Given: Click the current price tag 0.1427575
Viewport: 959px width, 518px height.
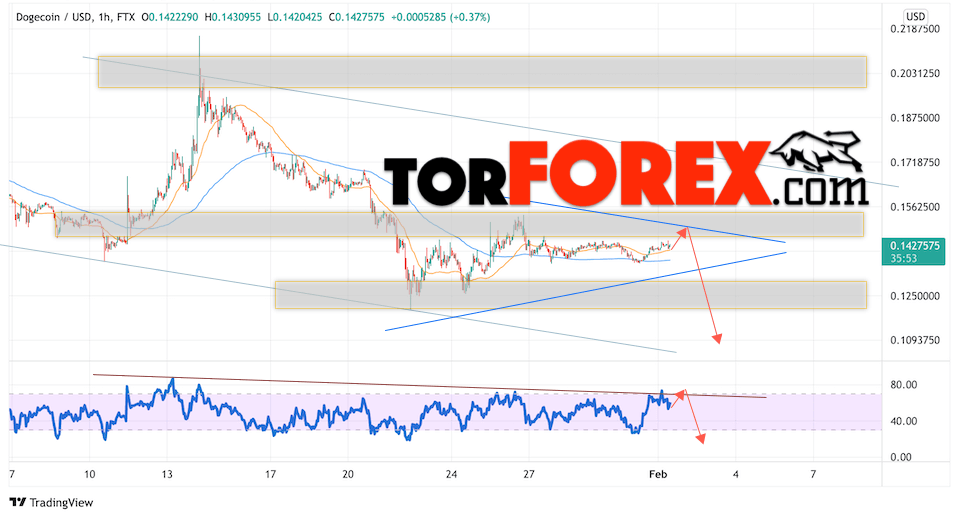Looking at the screenshot, I should [x=914, y=246].
